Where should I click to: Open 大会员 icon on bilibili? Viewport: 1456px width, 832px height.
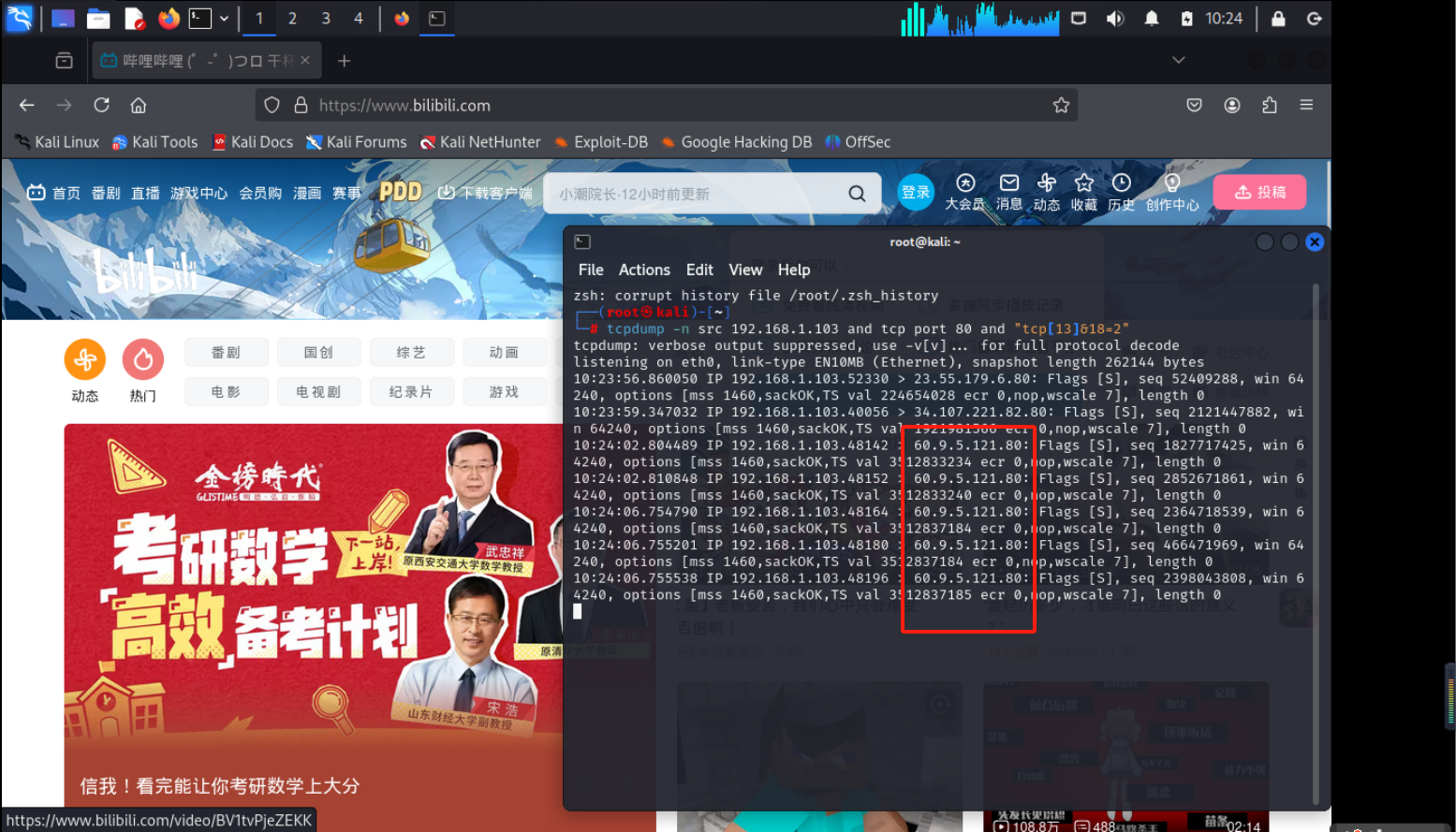click(965, 192)
